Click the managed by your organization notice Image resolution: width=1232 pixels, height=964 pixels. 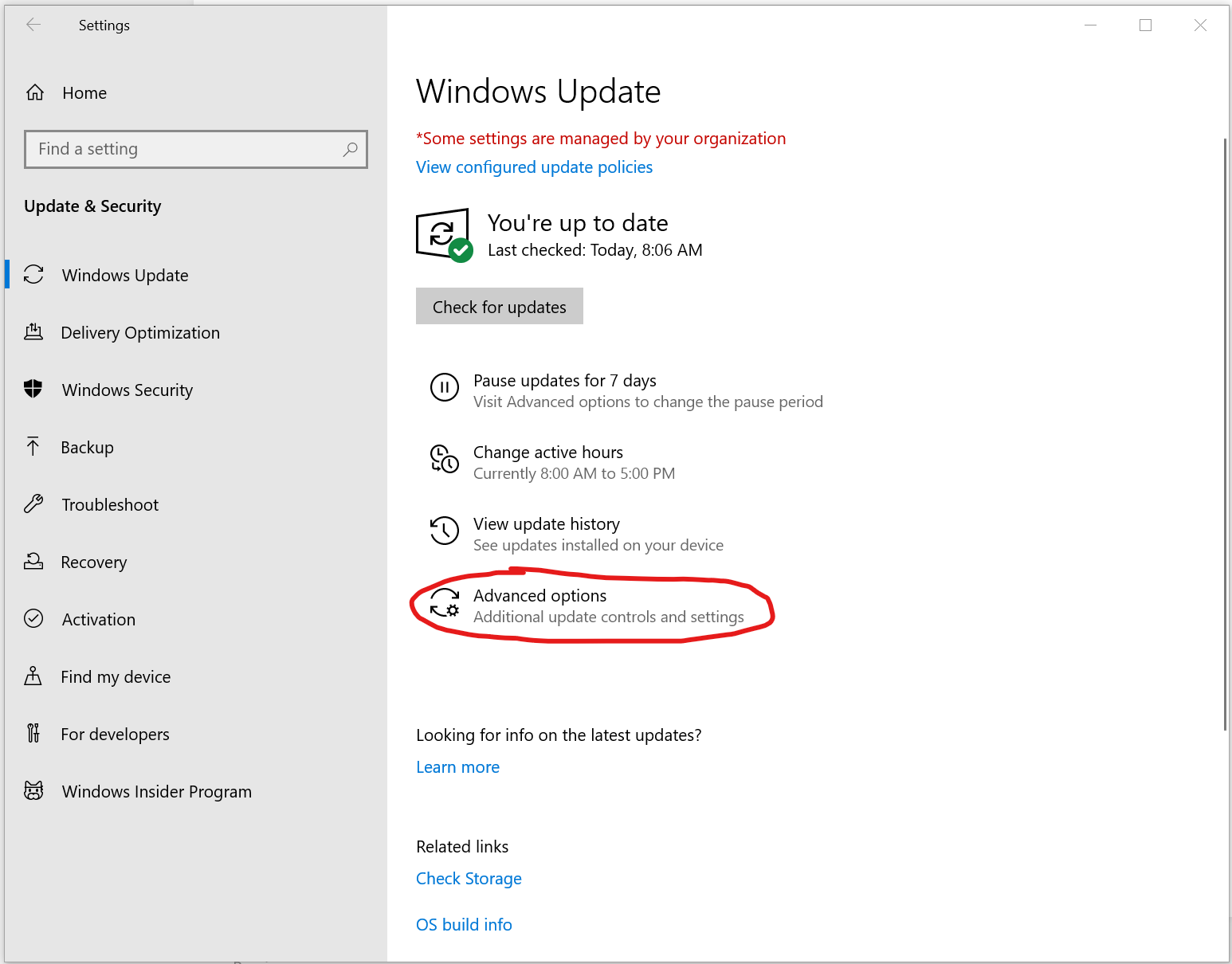[x=601, y=138]
